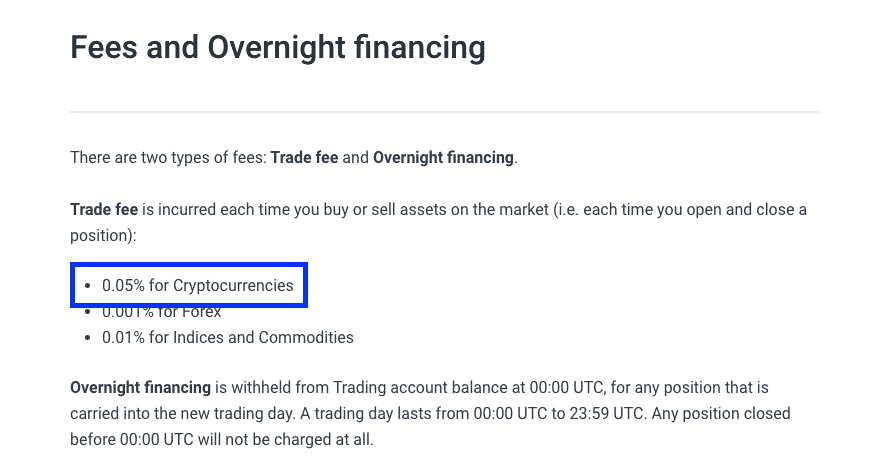The image size is (869, 469).
Task: Click bold "Overnight financing" starting the last paragraph
Action: [x=140, y=387]
